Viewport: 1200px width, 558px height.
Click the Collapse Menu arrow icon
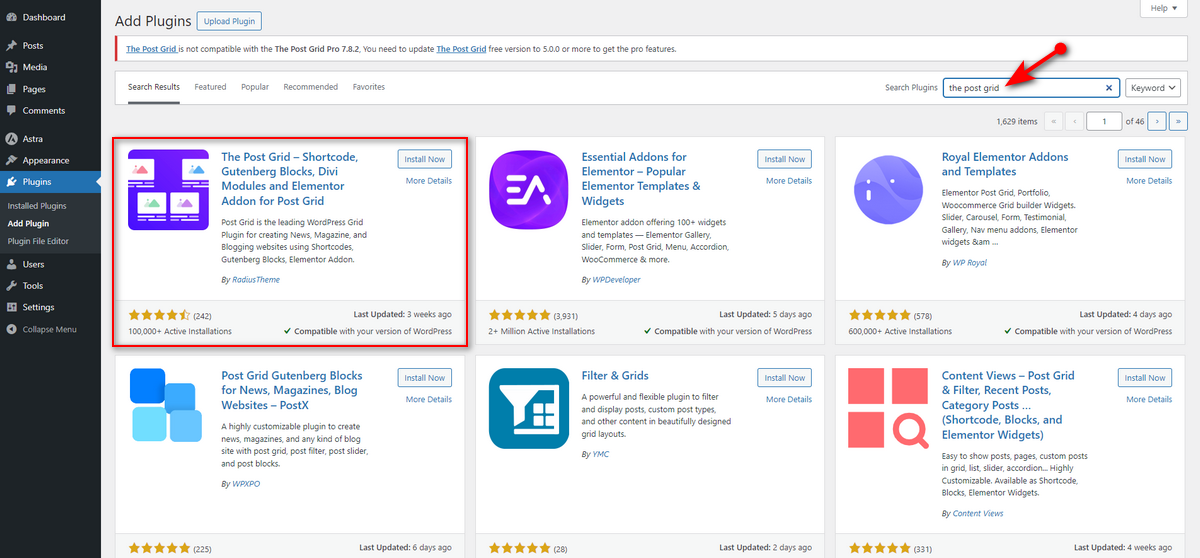[11, 329]
